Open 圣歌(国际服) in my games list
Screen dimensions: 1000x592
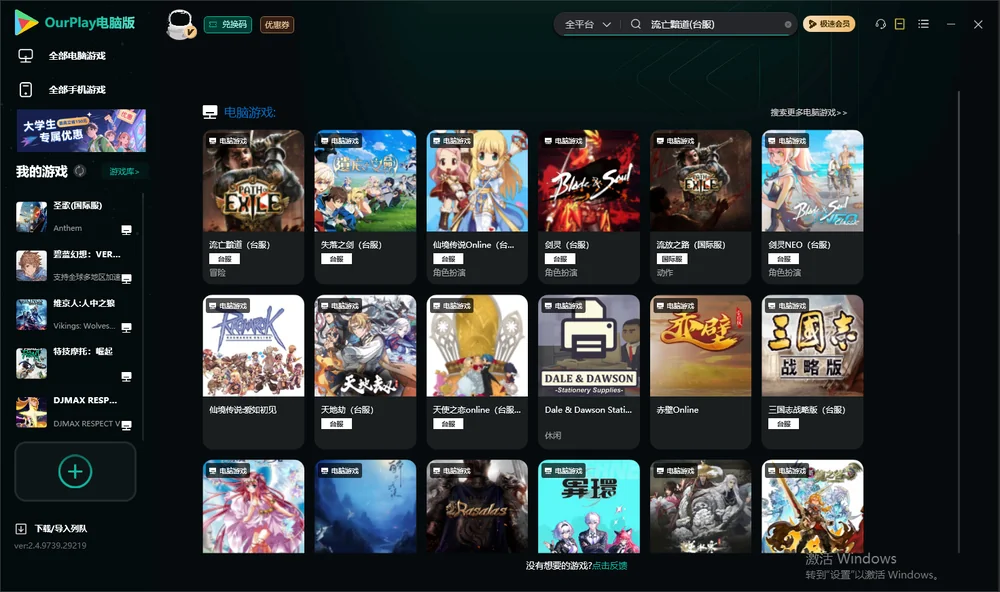click(75, 217)
